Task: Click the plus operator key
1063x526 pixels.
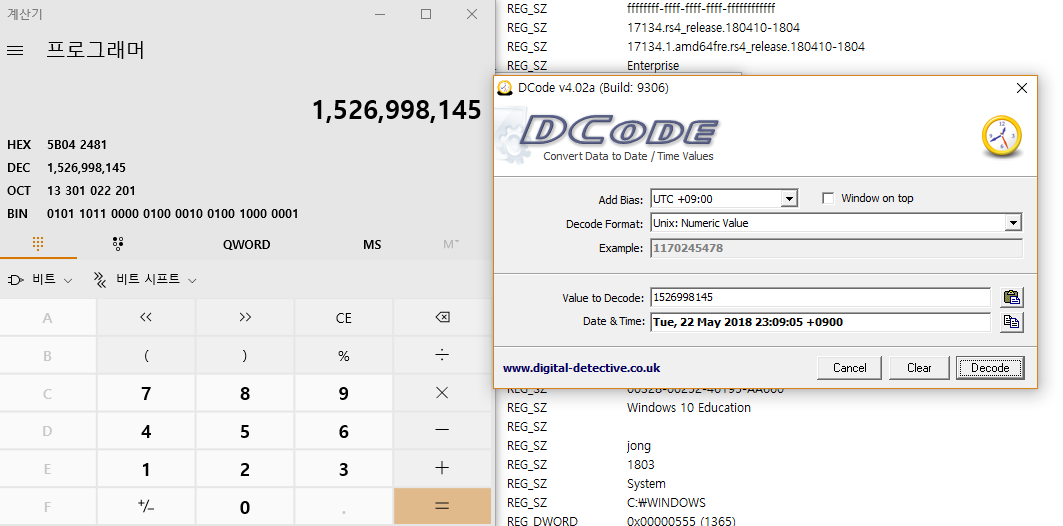Action: tap(442, 468)
